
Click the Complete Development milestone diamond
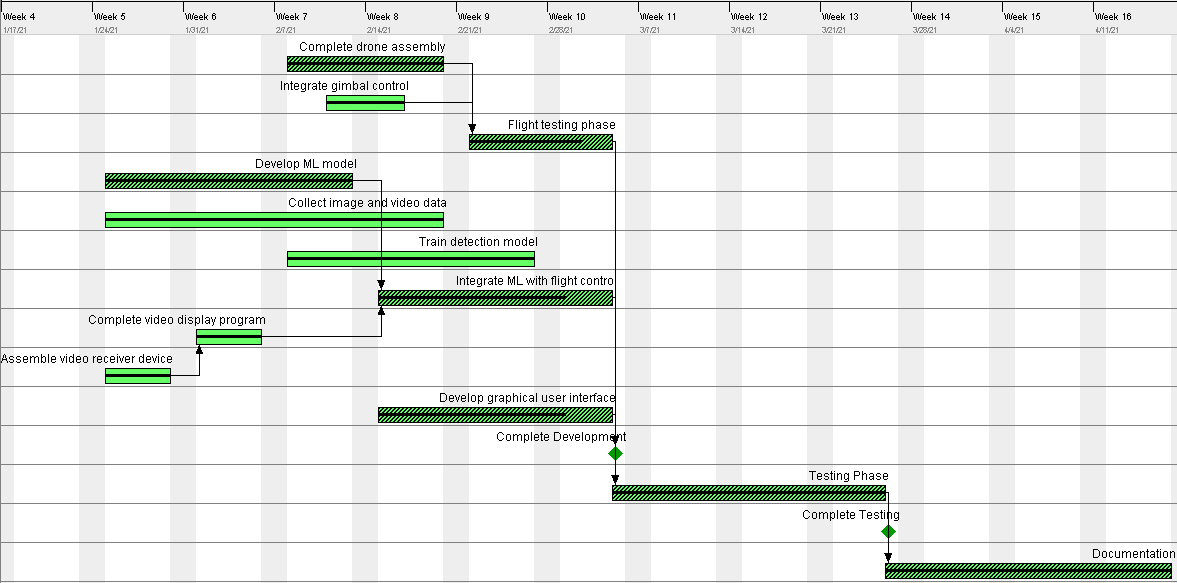click(615, 454)
